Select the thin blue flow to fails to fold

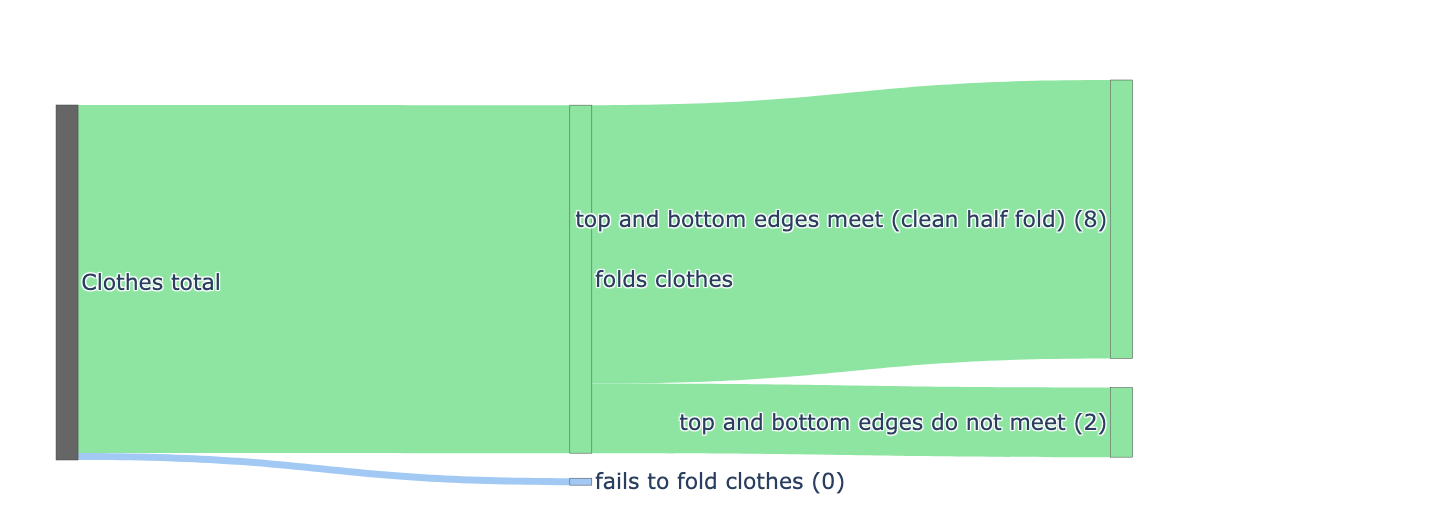(330, 470)
